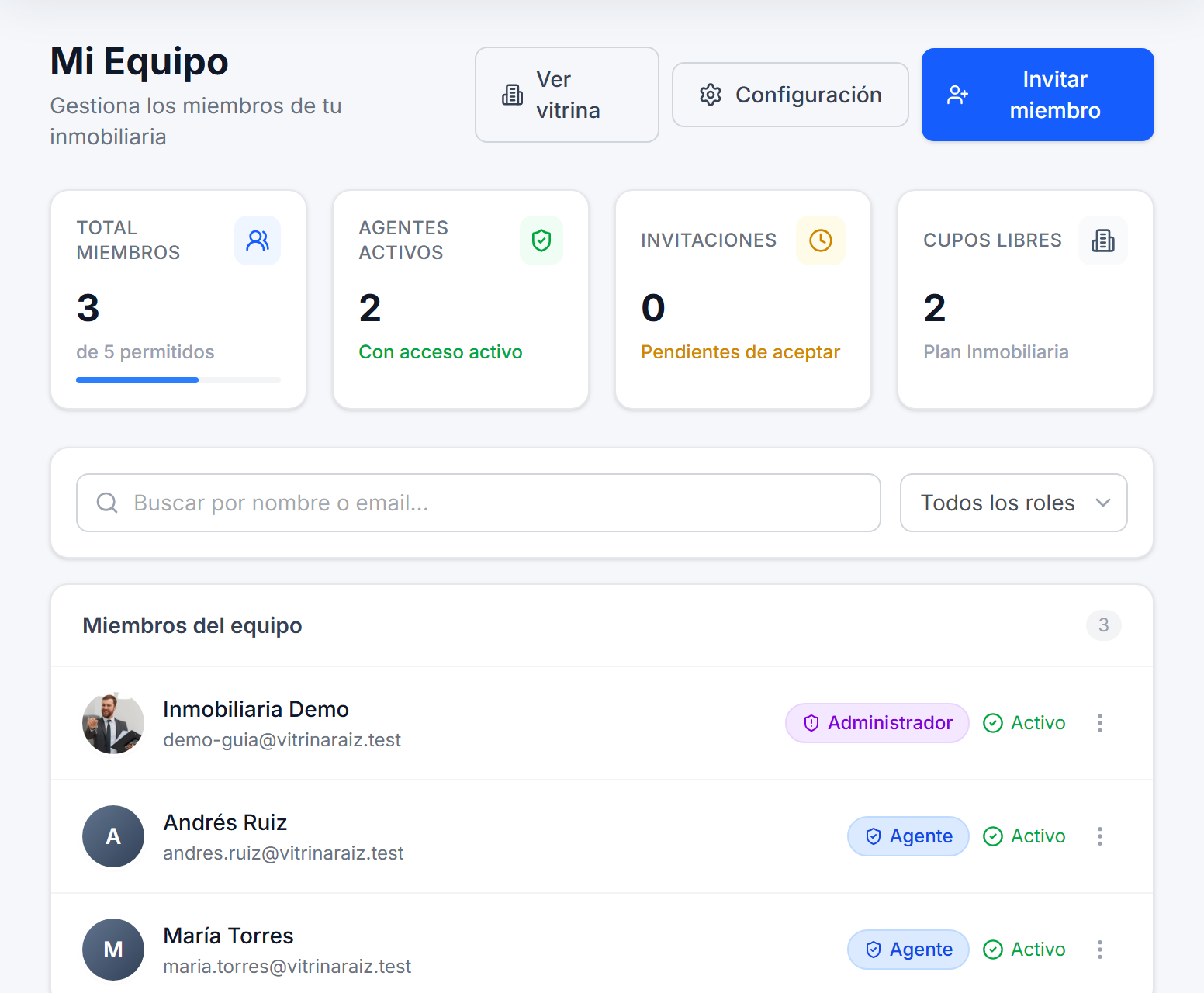Click the users icon on Total Miembros card
This screenshot has height=993, width=1204.
click(258, 240)
